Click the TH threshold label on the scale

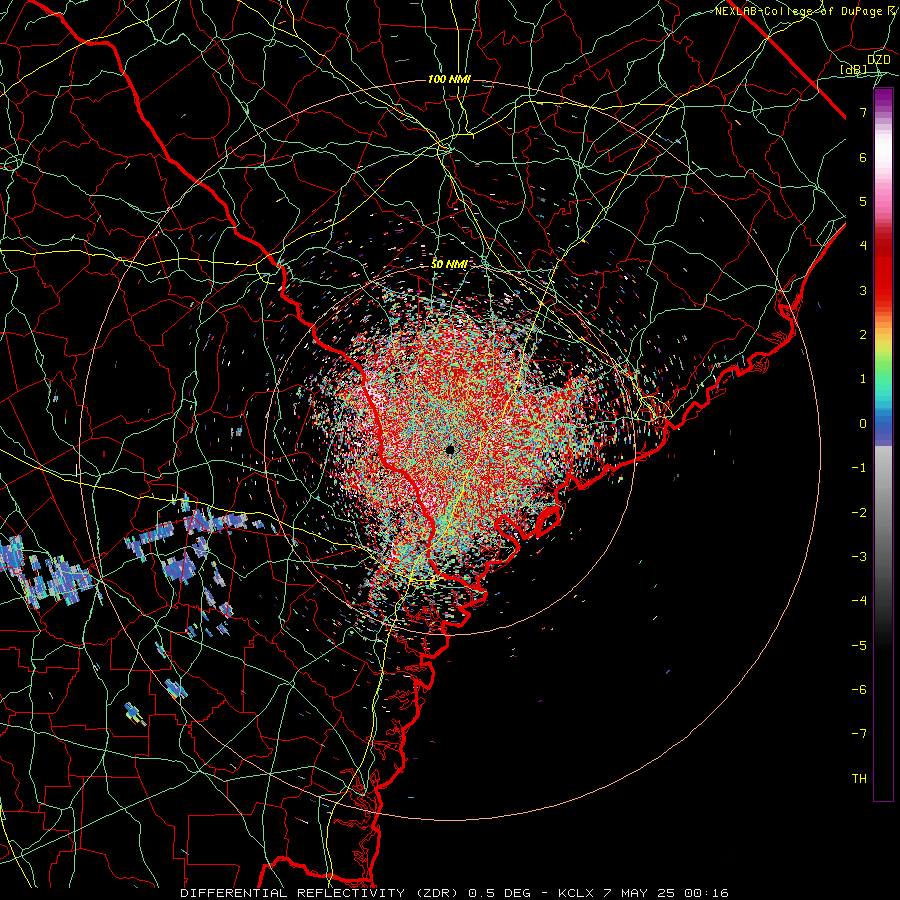[859, 778]
